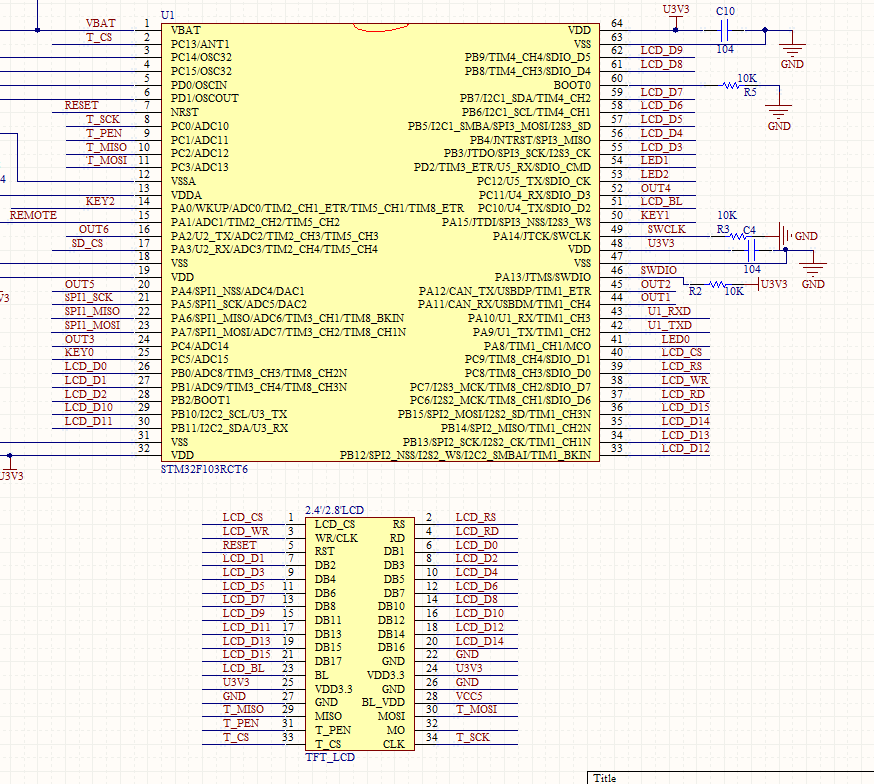Select the KEY0 net label

click(x=79, y=352)
